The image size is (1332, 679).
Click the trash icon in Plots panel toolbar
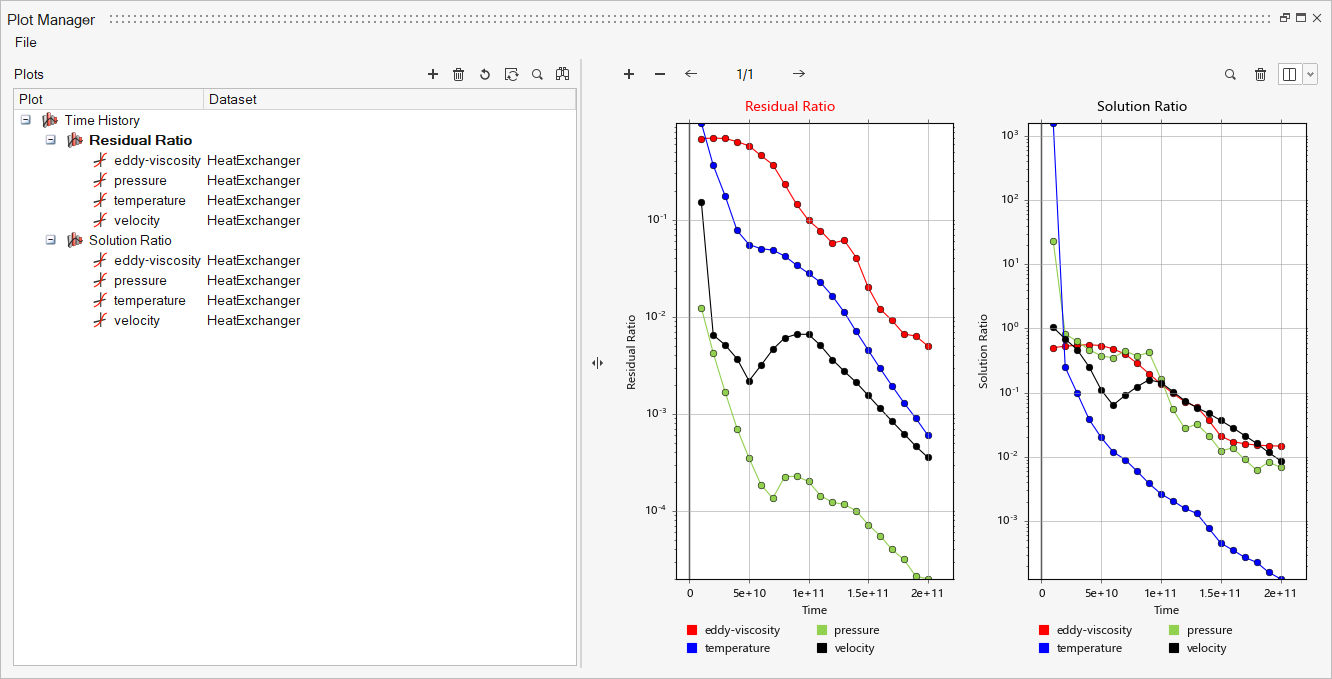459,74
